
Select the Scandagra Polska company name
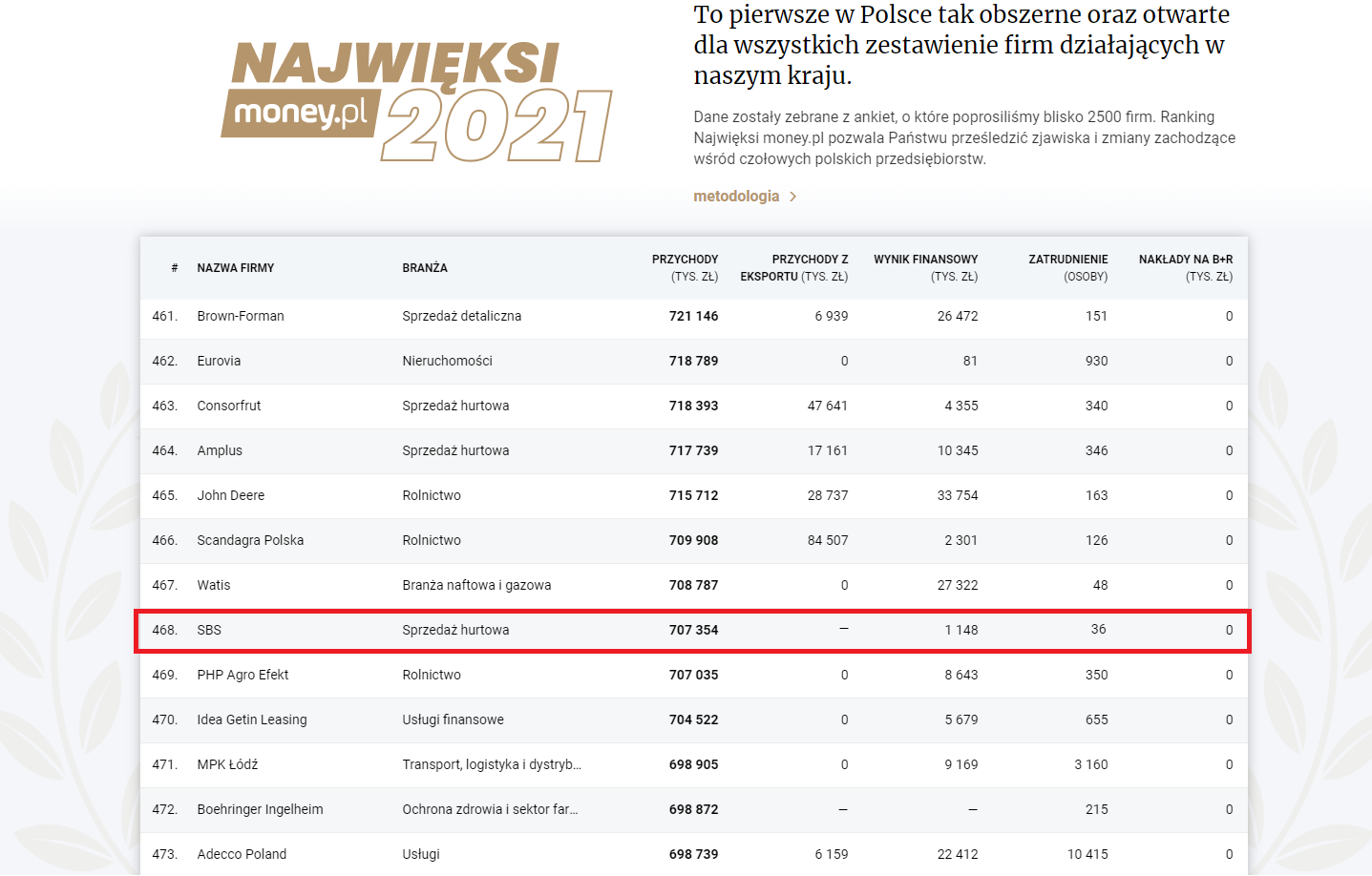250,540
